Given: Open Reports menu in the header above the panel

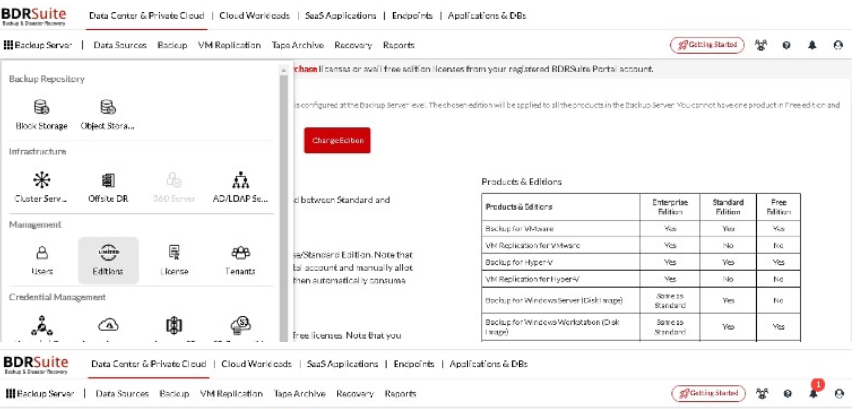Looking at the screenshot, I should tap(399, 45).
